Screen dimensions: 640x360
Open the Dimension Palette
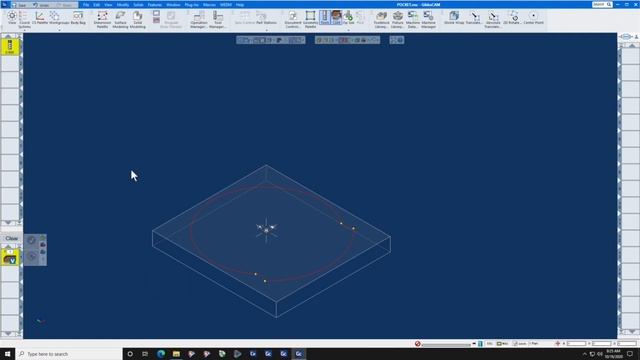click(102, 19)
